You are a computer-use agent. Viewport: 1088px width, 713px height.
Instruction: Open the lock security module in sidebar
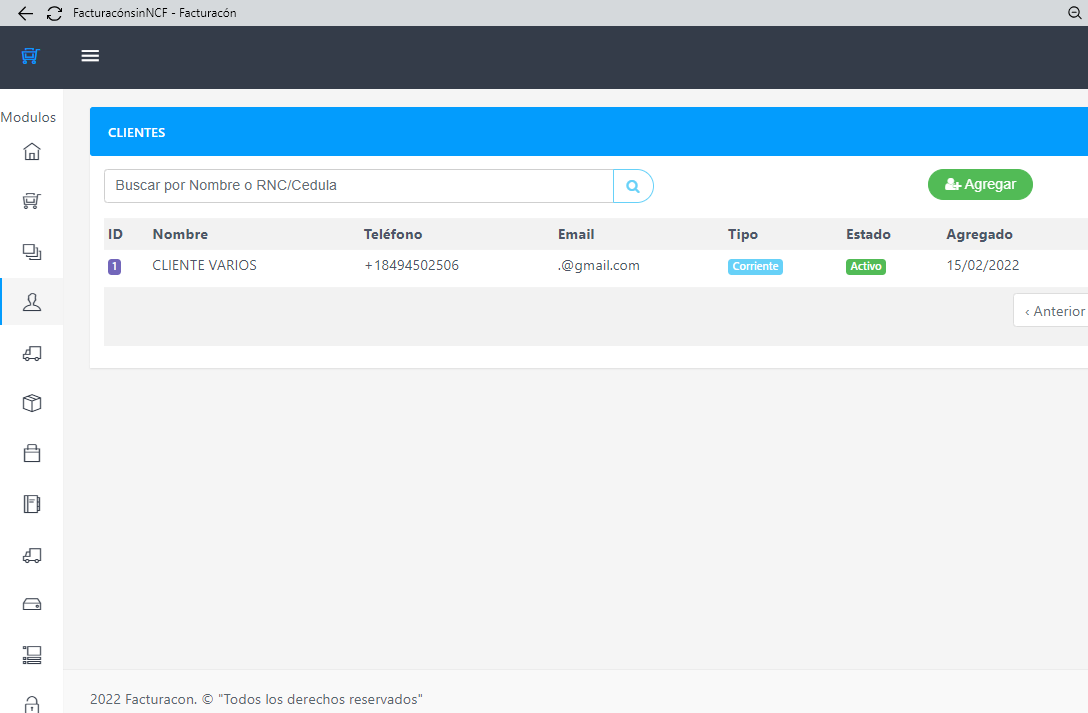32,704
